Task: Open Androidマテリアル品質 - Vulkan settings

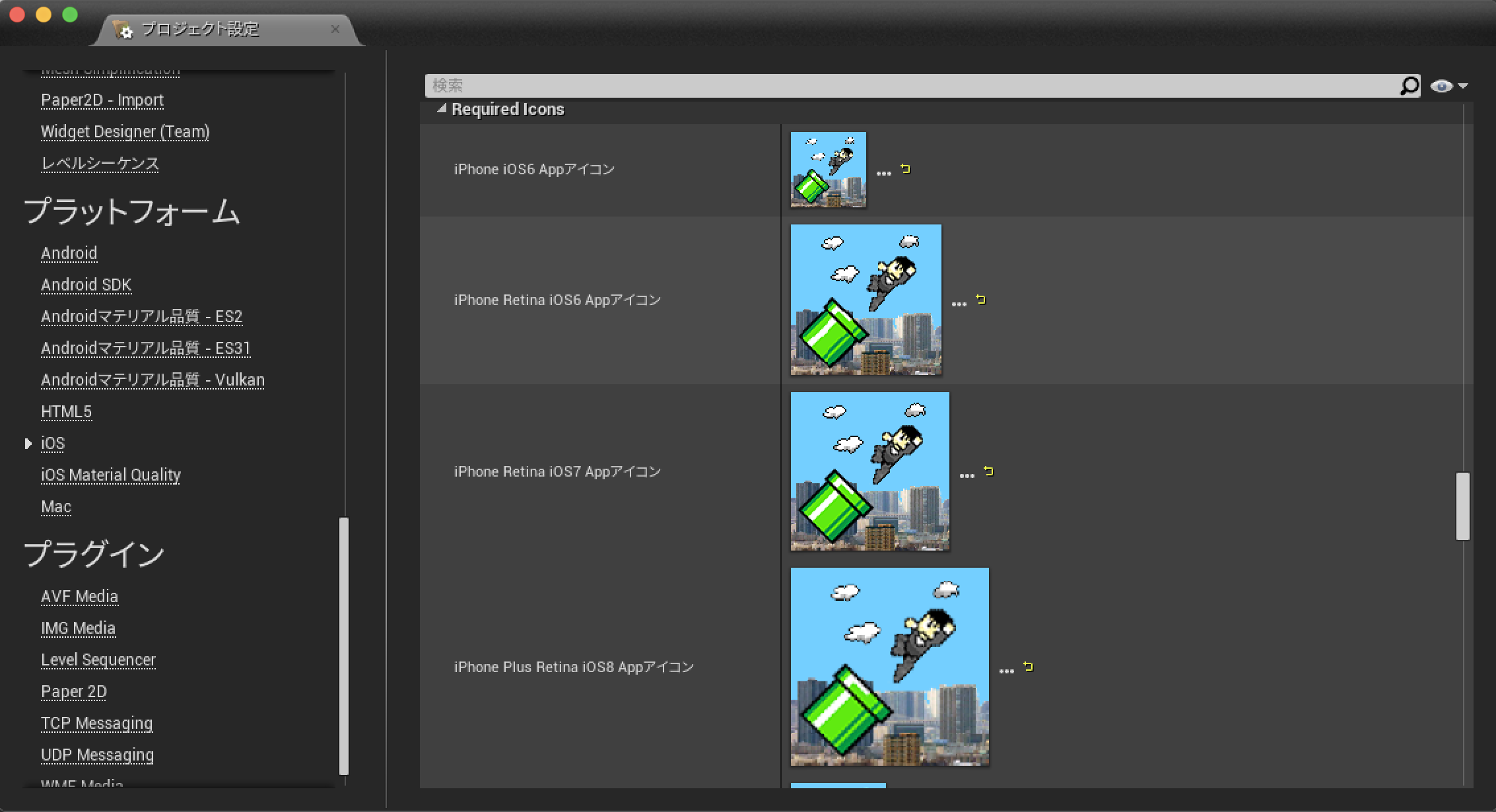Action: (153, 380)
